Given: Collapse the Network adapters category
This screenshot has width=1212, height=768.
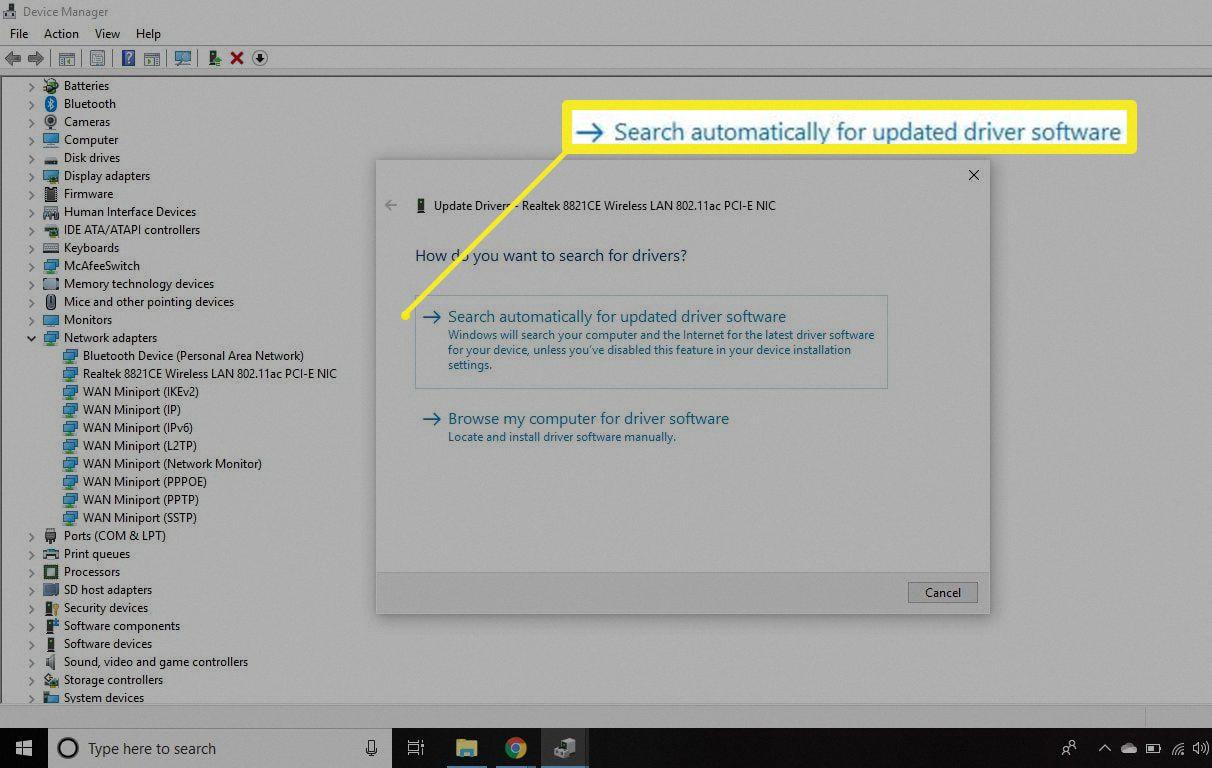Looking at the screenshot, I should pyautogui.click(x=32, y=338).
